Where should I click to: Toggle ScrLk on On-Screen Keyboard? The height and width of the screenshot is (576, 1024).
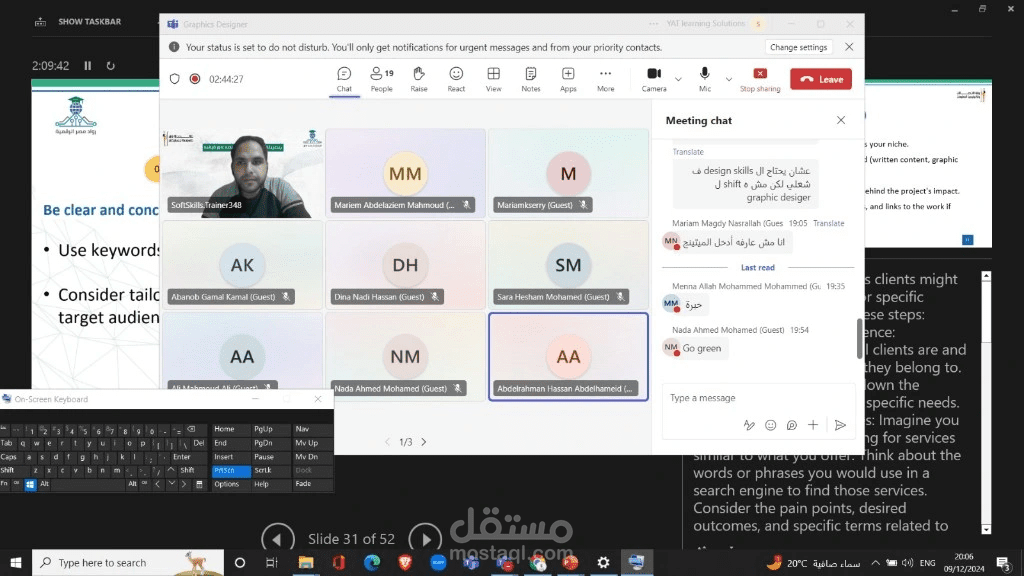[x=271, y=470]
